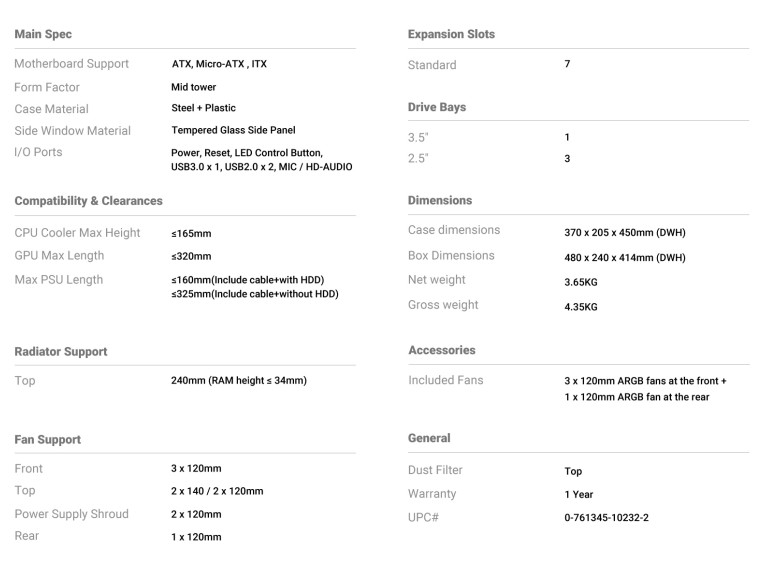
Task: Click the Compatibility & Clearances heading
Action: coord(88,201)
